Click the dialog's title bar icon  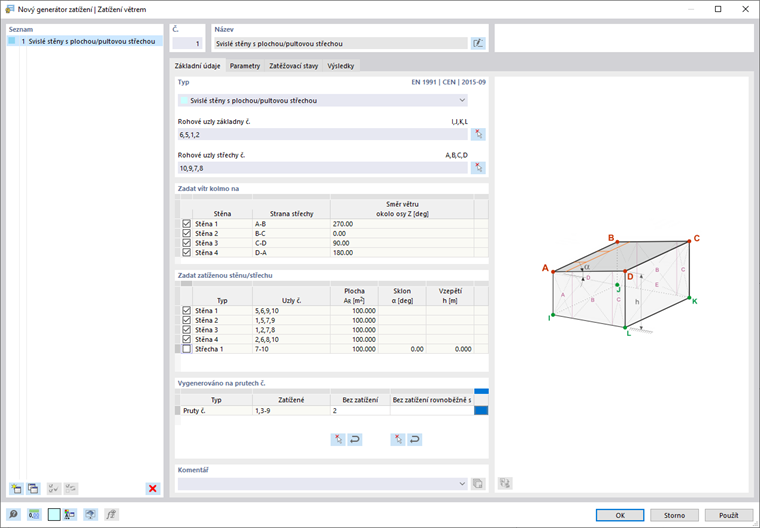(x=9, y=9)
